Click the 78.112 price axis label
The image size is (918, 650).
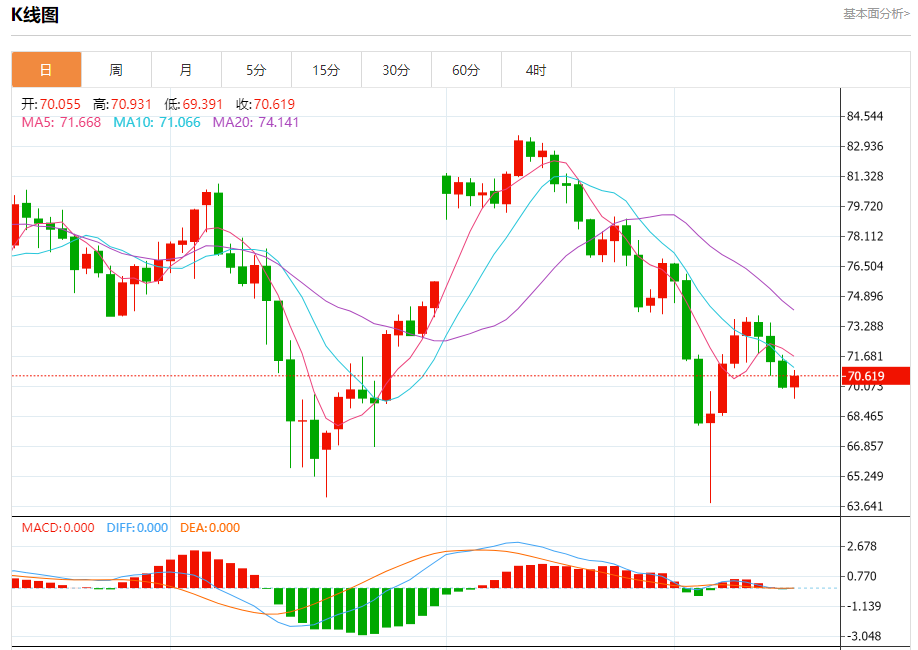click(x=865, y=236)
